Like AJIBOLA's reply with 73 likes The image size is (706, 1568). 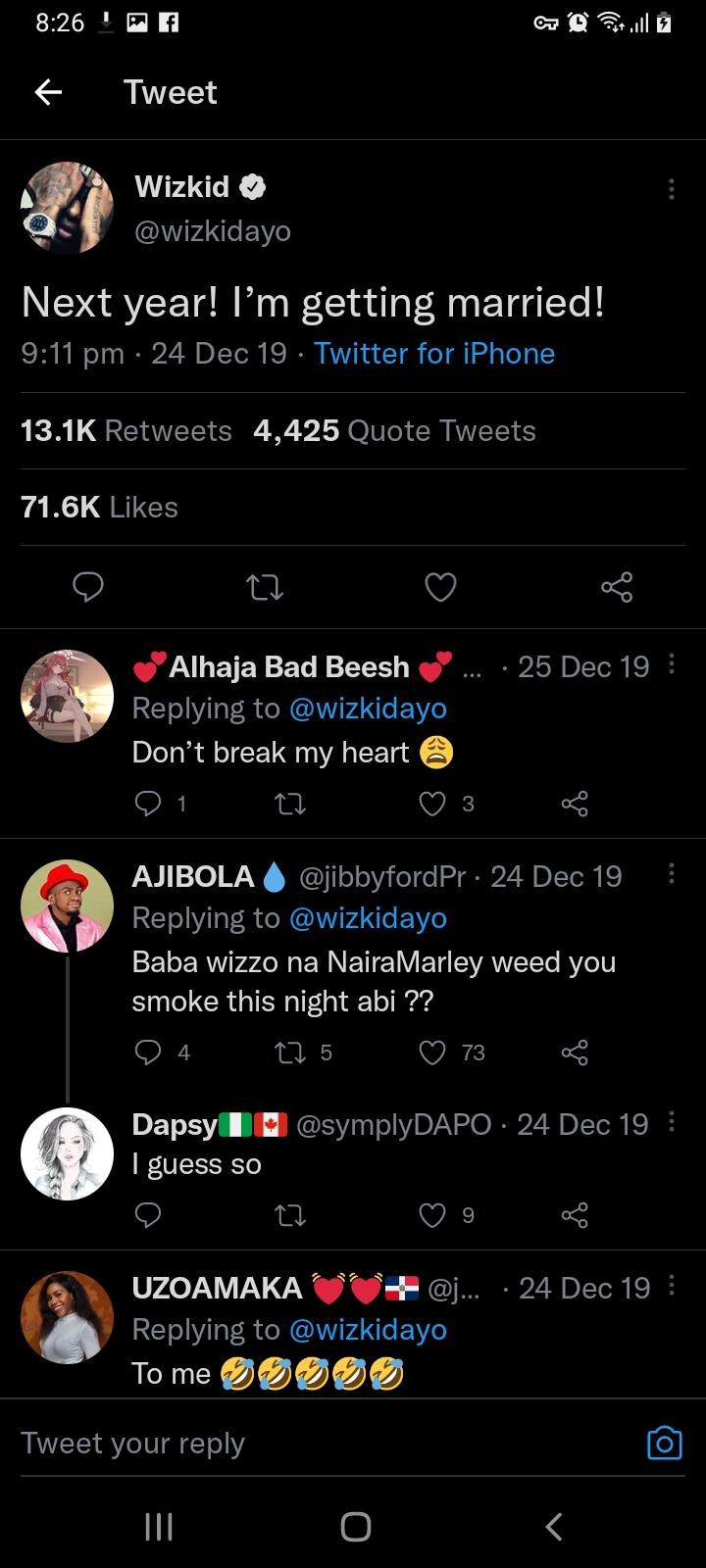(432, 1053)
